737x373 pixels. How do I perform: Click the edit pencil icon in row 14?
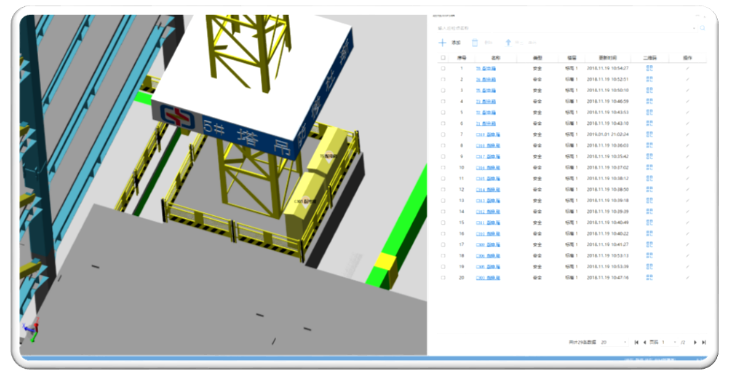click(688, 212)
